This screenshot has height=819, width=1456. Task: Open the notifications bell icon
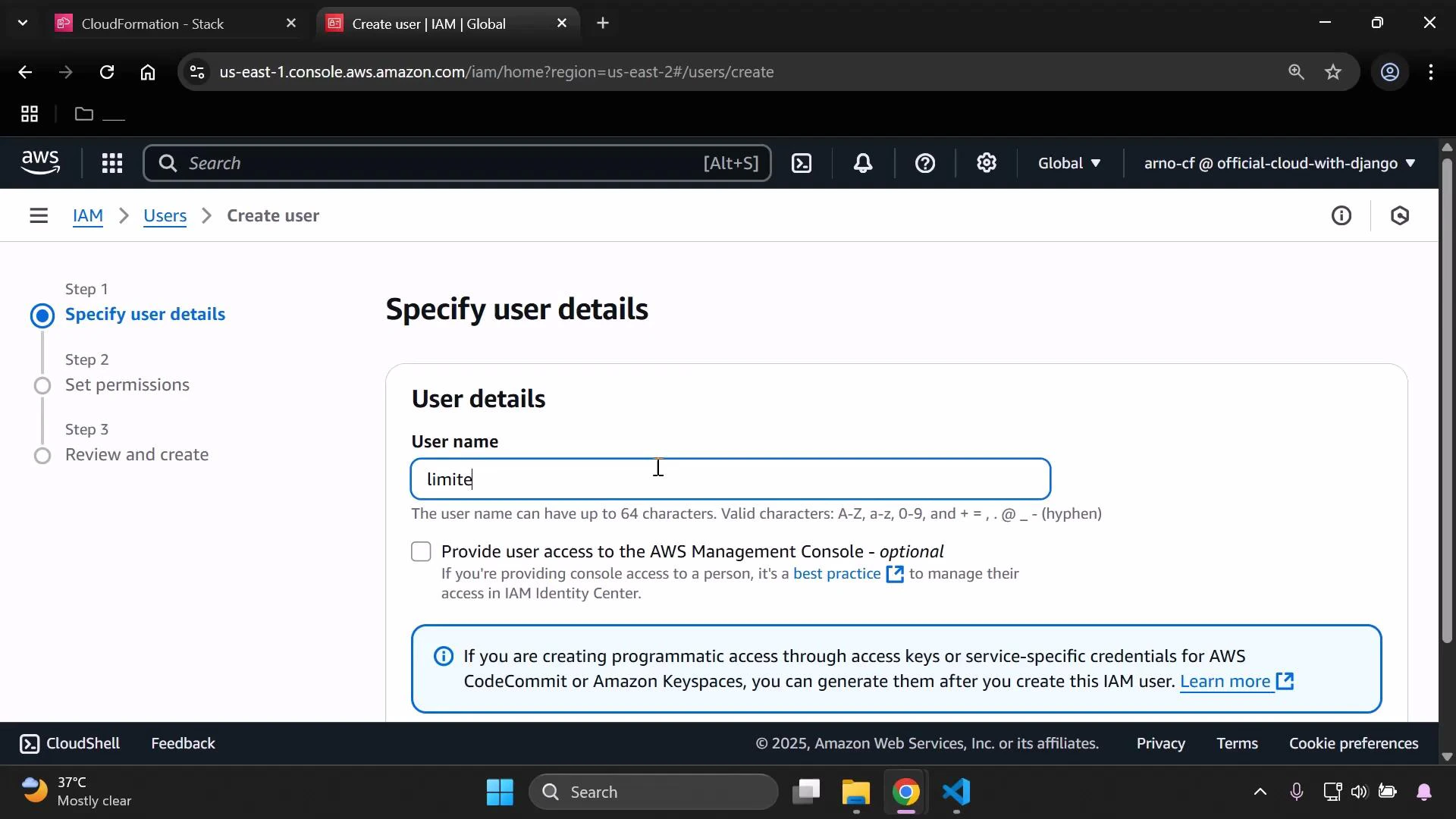tap(863, 163)
